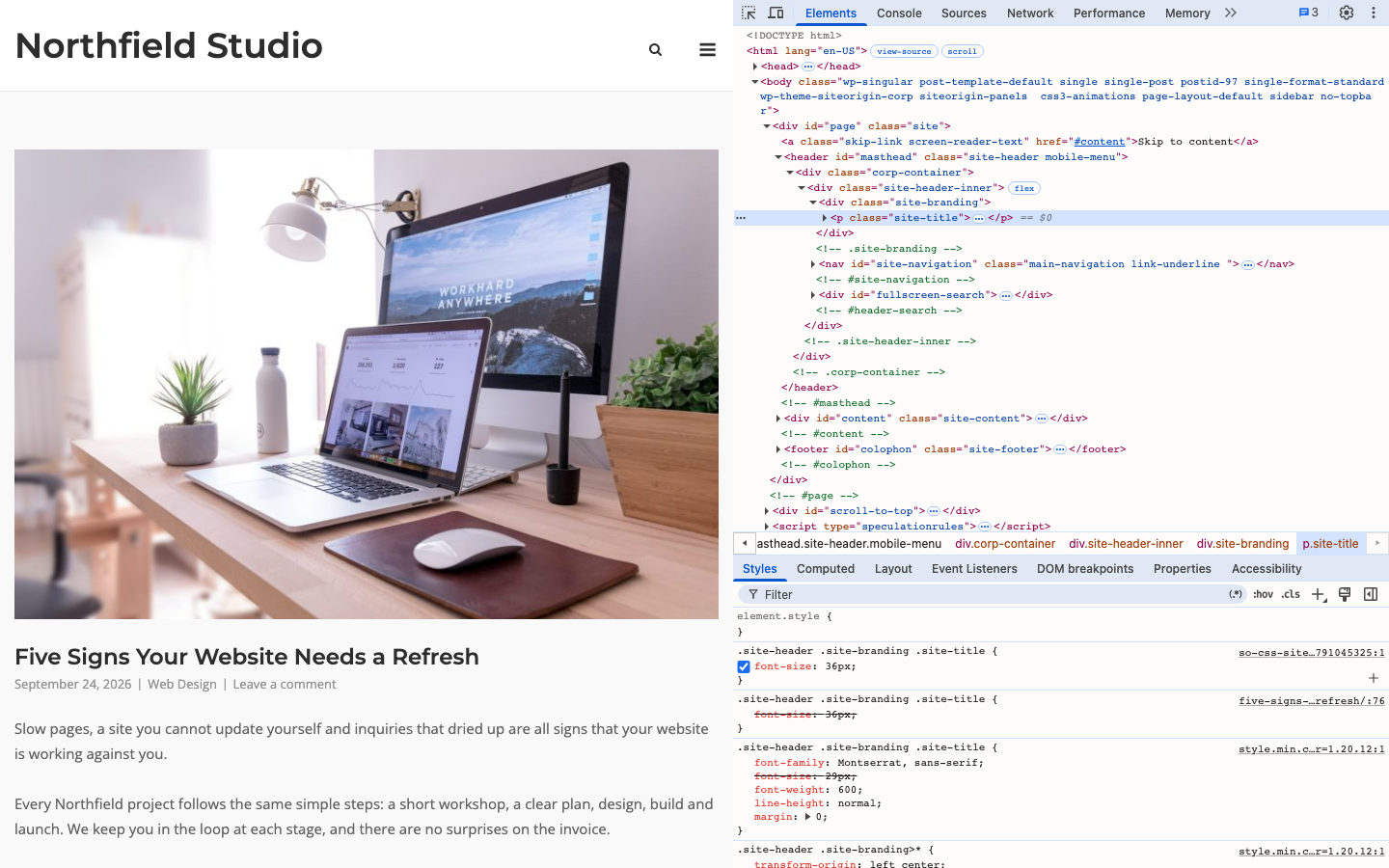This screenshot has width=1389, height=868.
Task: Open the Event Listeners tab
Action: tap(974, 569)
